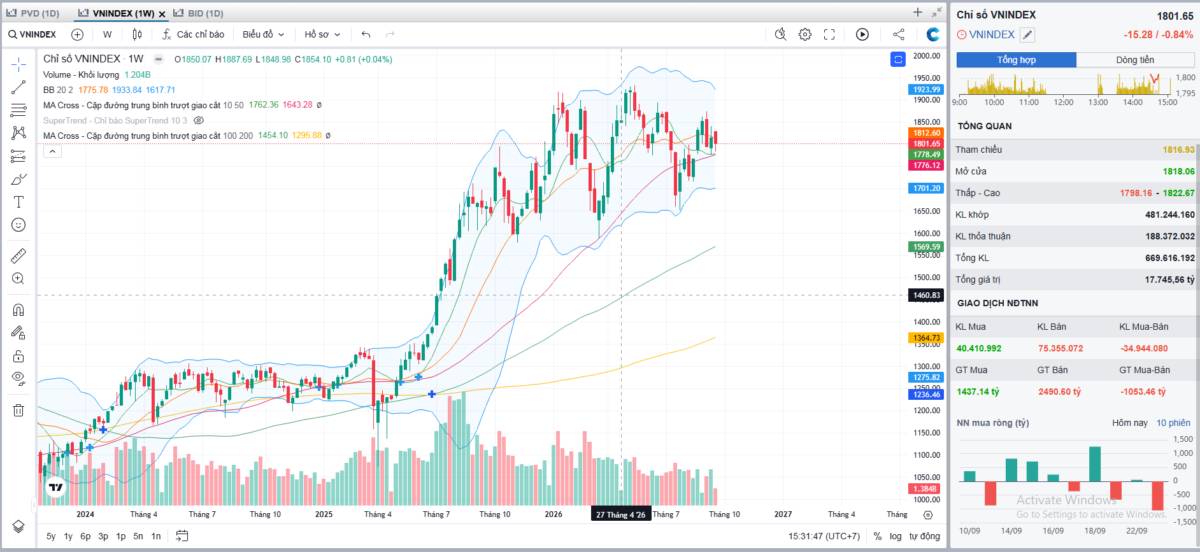Click the blue C logo icon

932,34
